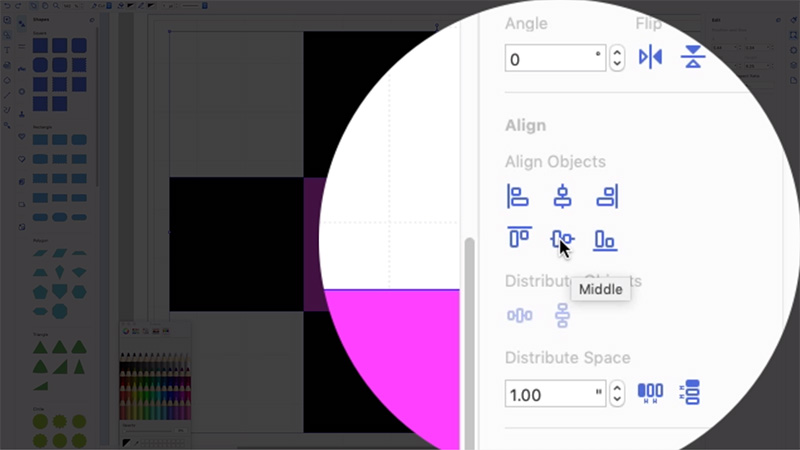The height and width of the screenshot is (450, 800).
Task: Distribute objects horizontally
Action: click(519, 316)
